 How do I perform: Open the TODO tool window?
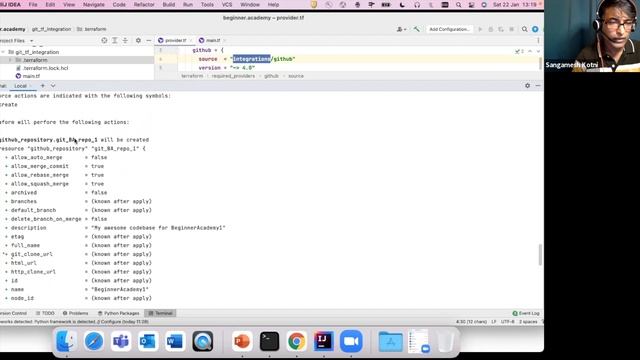pos(45,313)
